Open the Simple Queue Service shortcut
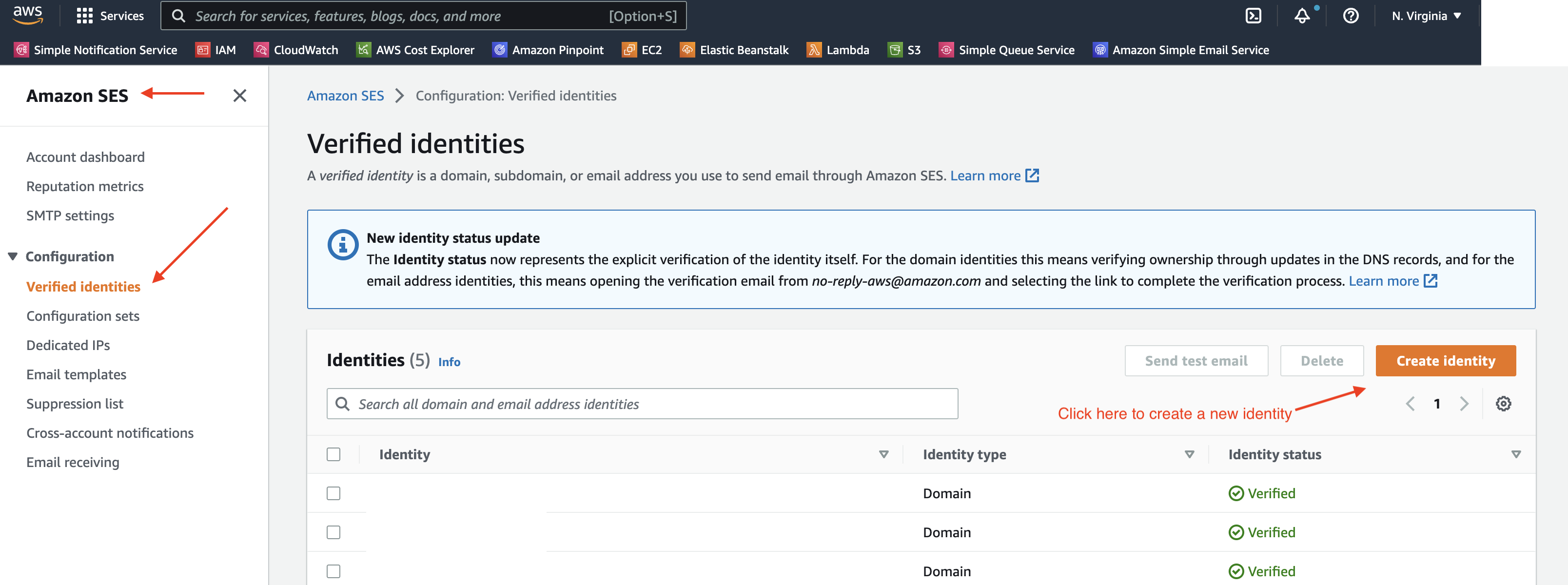 (x=1007, y=50)
